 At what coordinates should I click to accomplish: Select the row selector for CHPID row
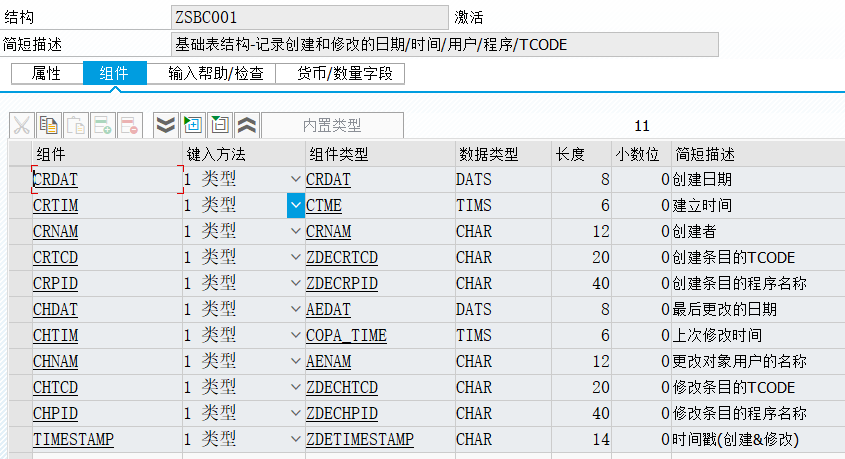pos(20,413)
